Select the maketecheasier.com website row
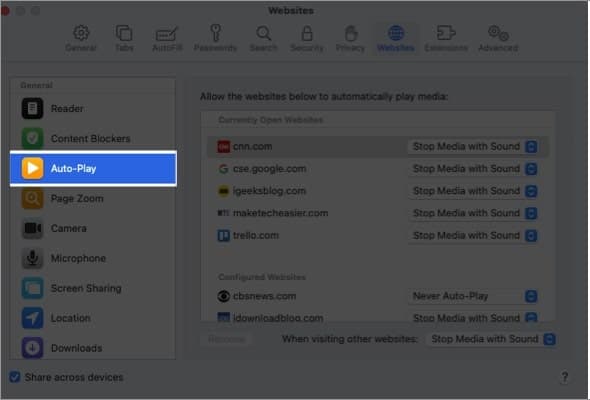Screen dimensions: 590x400 (x=377, y=213)
